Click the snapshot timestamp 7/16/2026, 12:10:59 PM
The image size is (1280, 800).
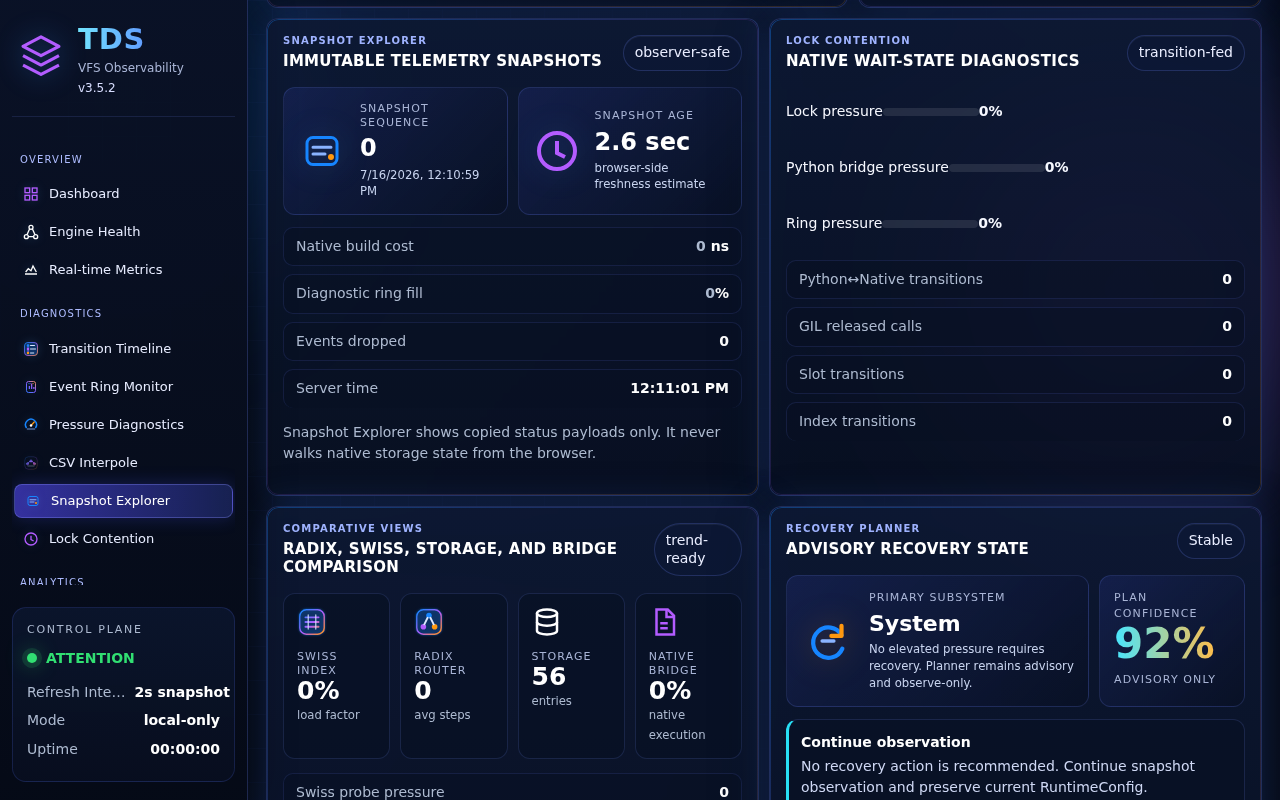[419, 183]
